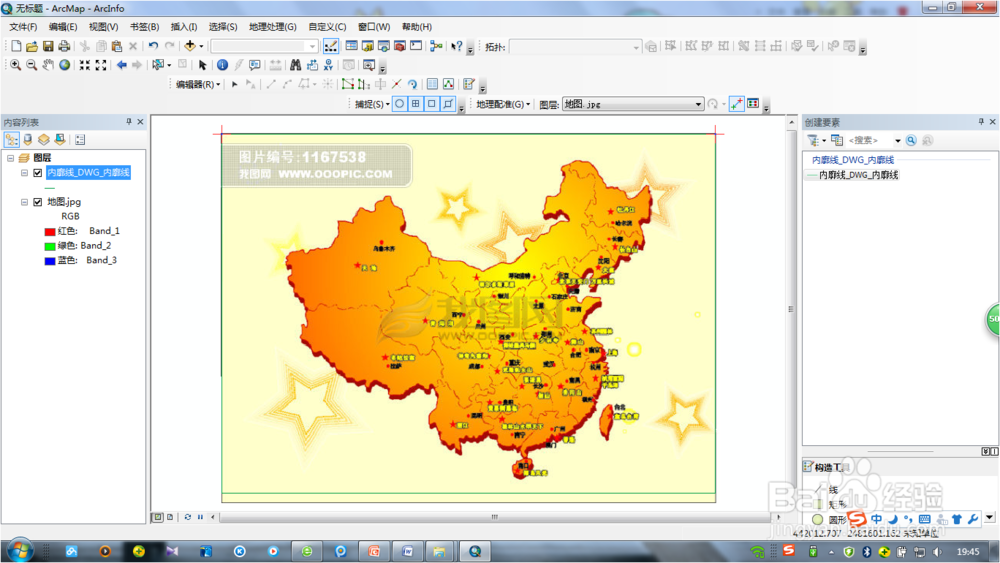The height and width of the screenshot is (563, 1000).
Task: Go back to previous extent
Action: tap(121, 65)
